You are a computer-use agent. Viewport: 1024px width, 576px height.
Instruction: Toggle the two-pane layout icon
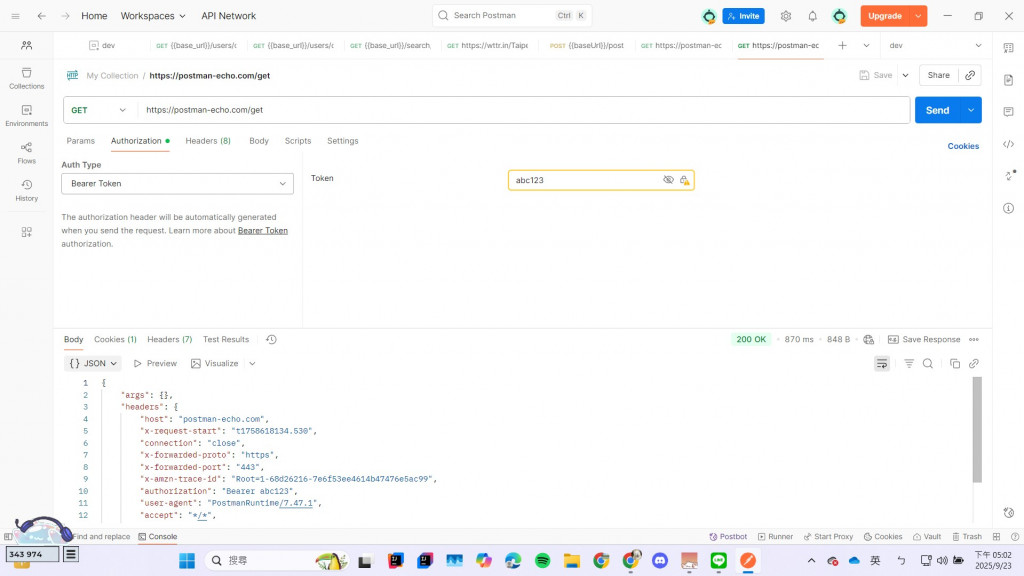[x=997, y=537]
